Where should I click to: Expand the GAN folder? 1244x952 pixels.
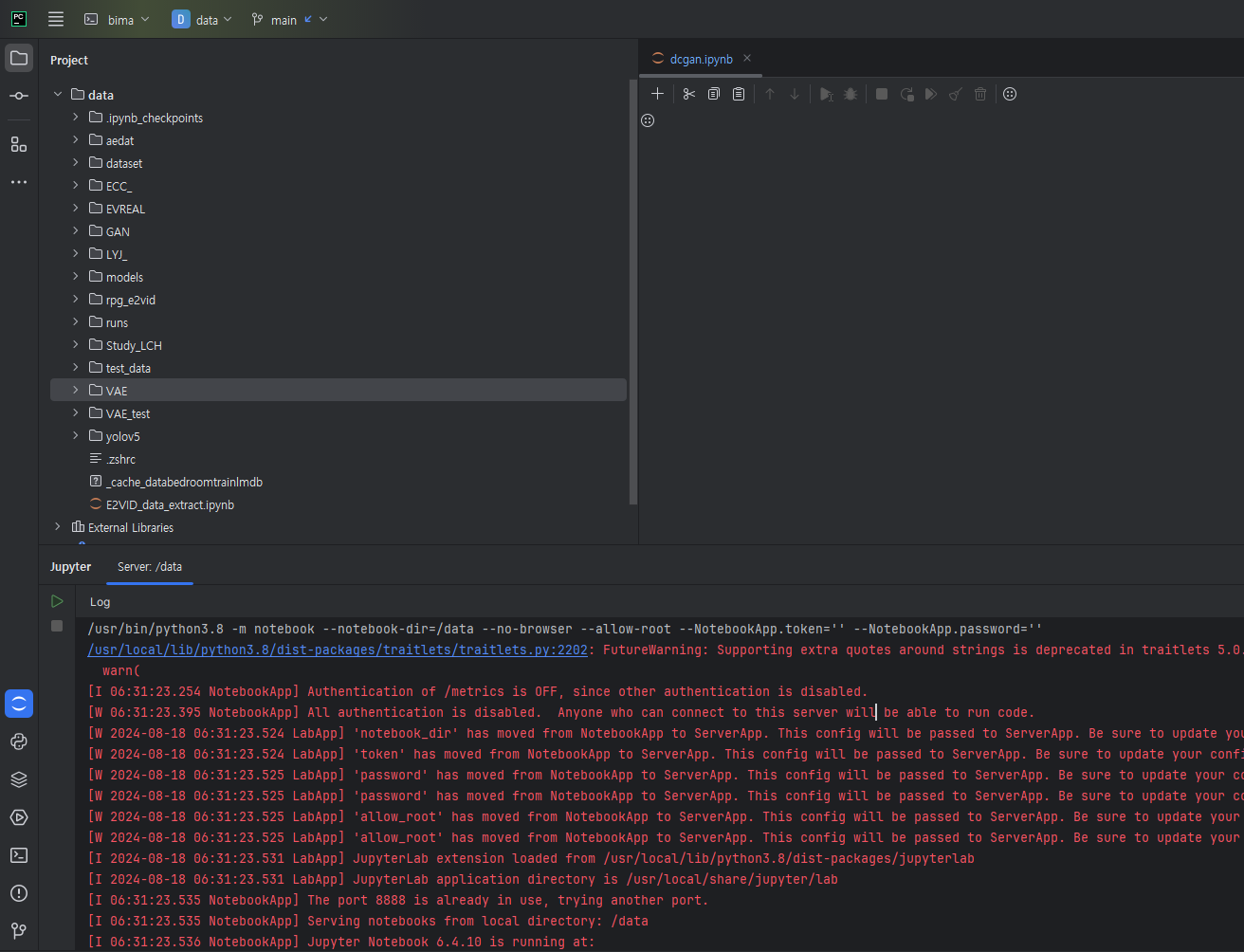(x=76, y=231)
